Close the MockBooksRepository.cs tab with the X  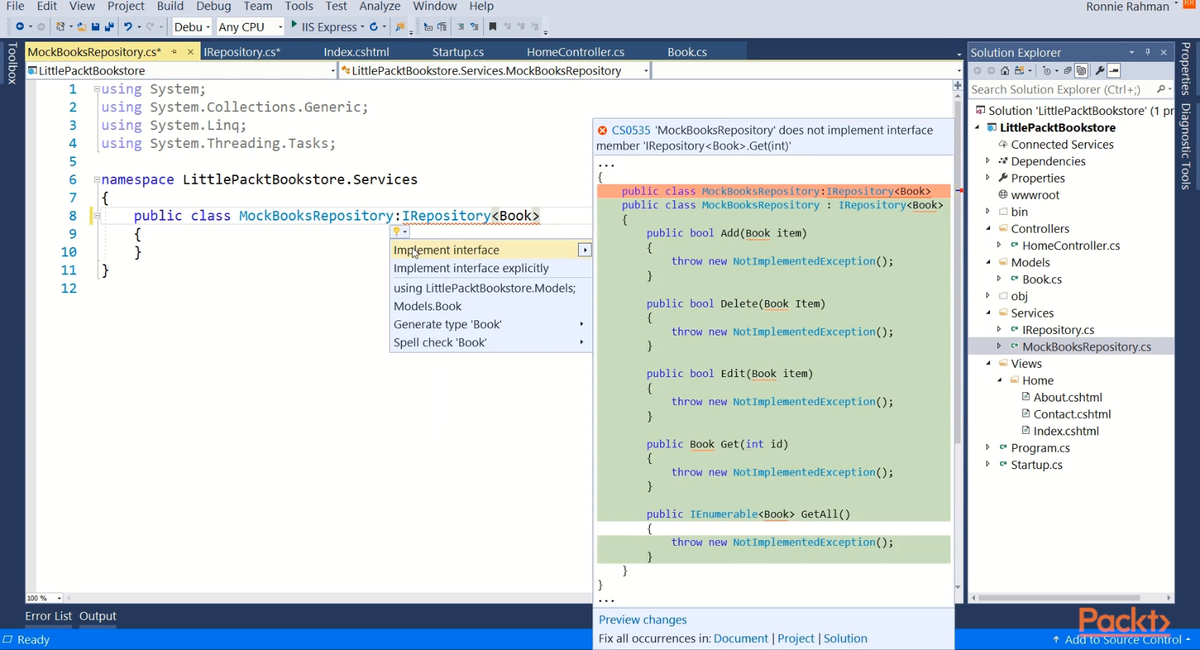(190, 52)
